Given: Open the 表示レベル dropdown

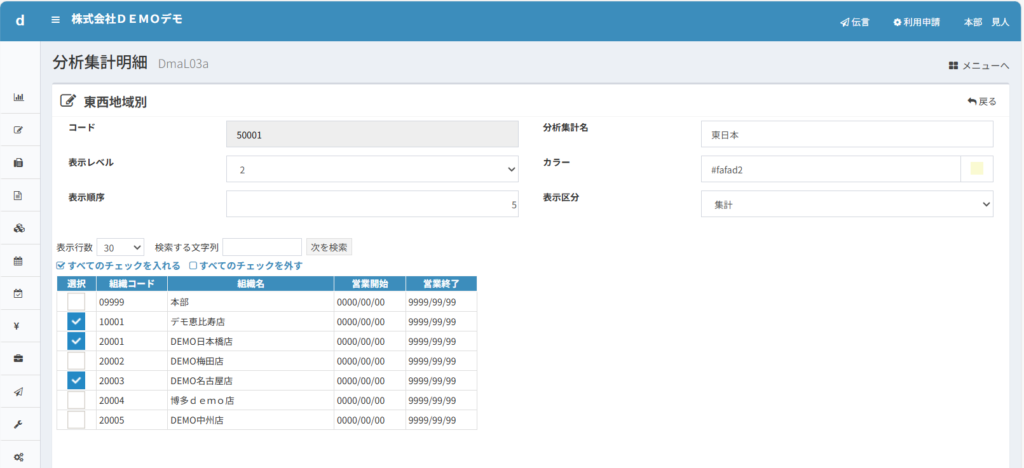Looking at the screenshot, I should pos(372,169).
